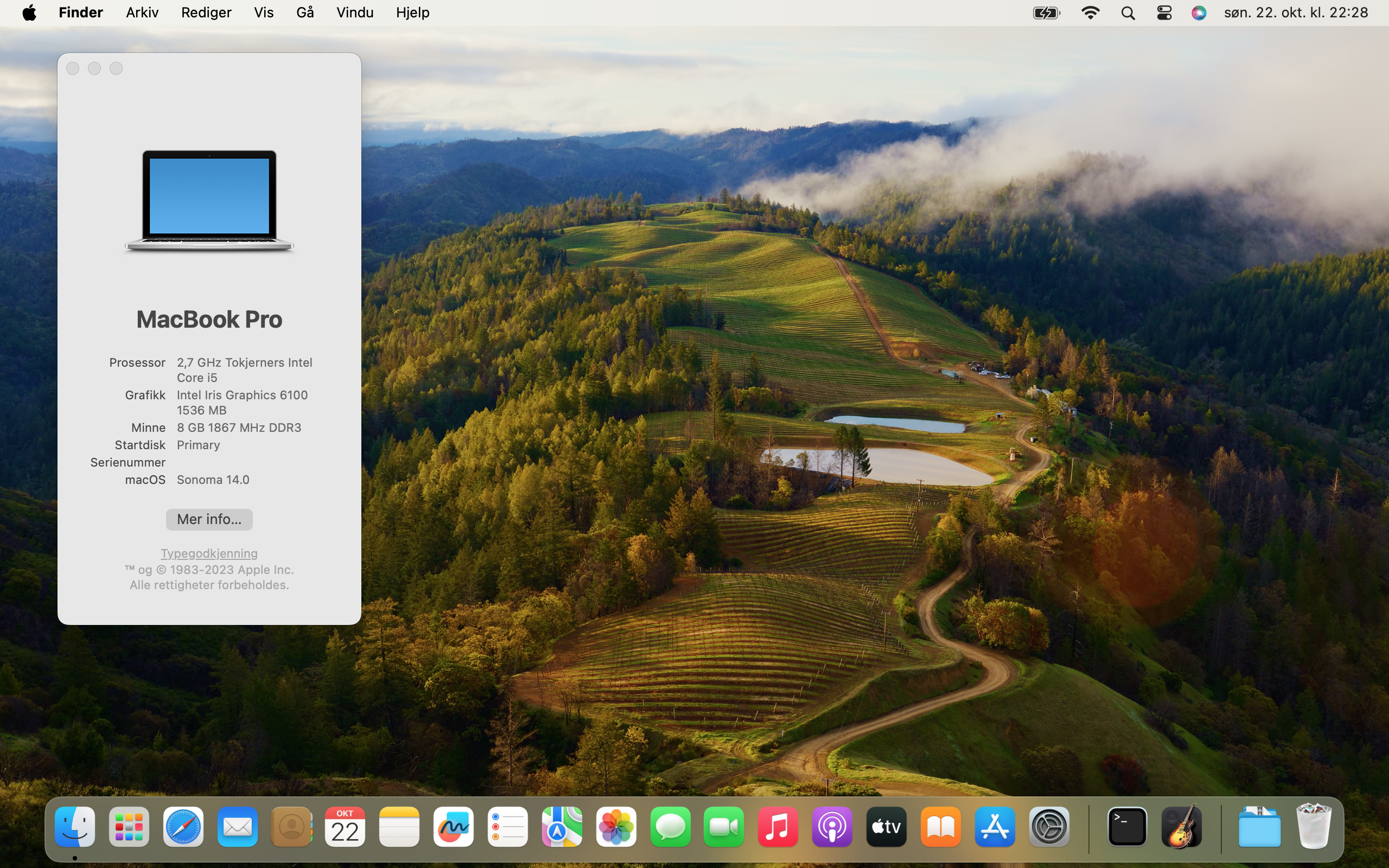Click the Serienummer label
Image resolution: width=1389 pixels, height=868 pixels.
click(x=128, y=462)
